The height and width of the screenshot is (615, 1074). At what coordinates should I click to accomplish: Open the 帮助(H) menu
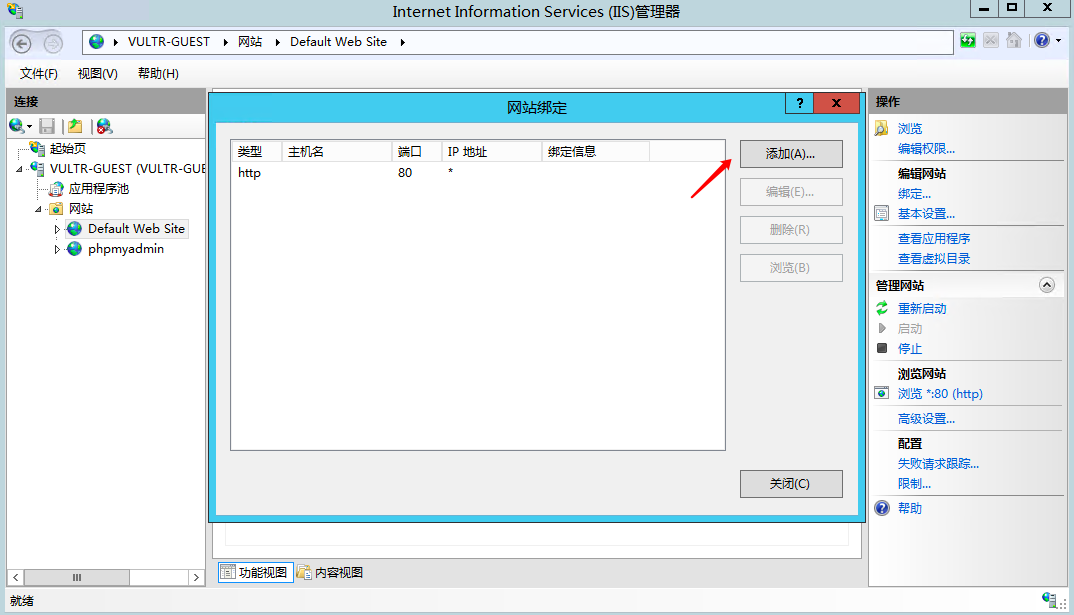pos(158,73)
